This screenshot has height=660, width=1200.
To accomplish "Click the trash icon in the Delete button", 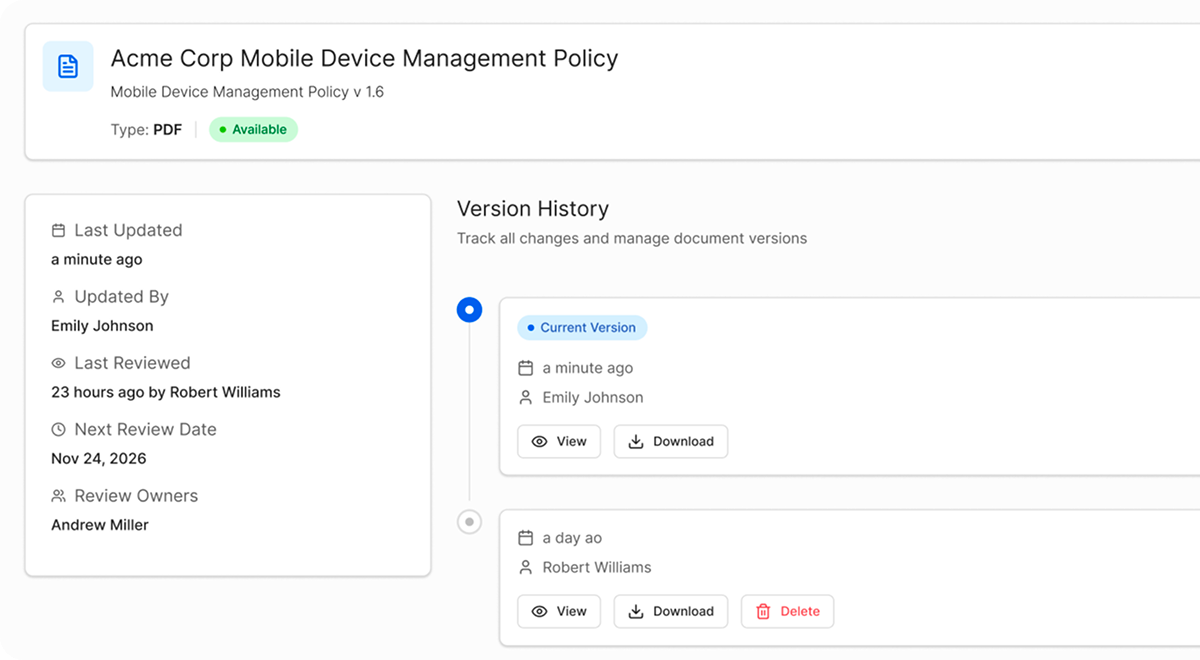I will tap(763, 611).
